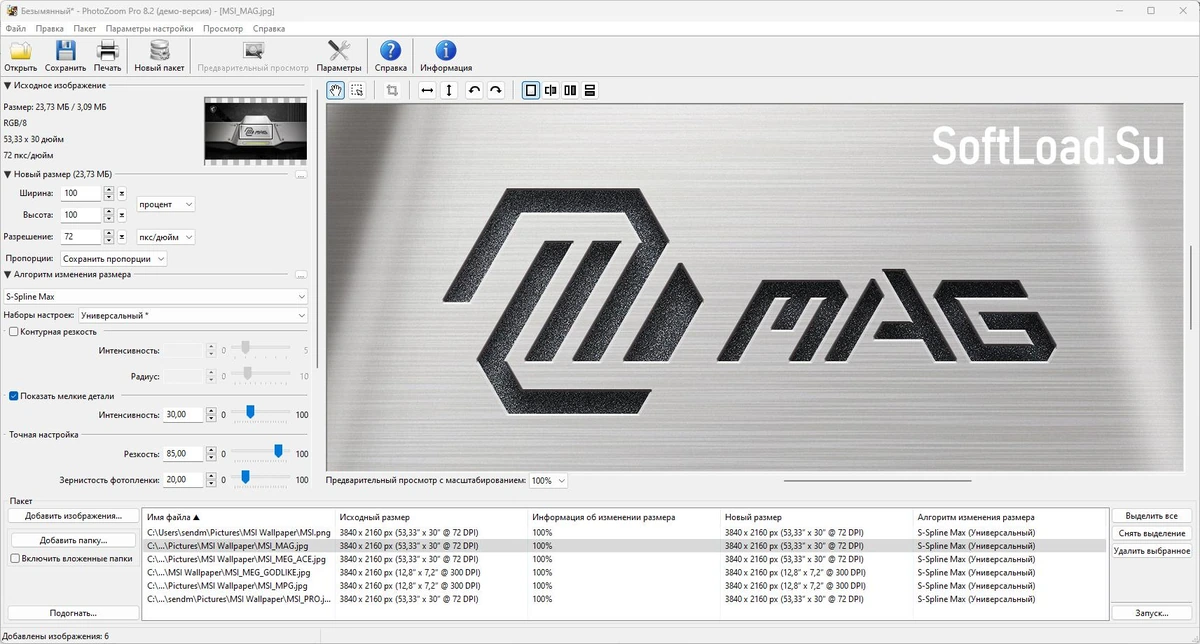Click Снять выделение button

[1152, 533]
